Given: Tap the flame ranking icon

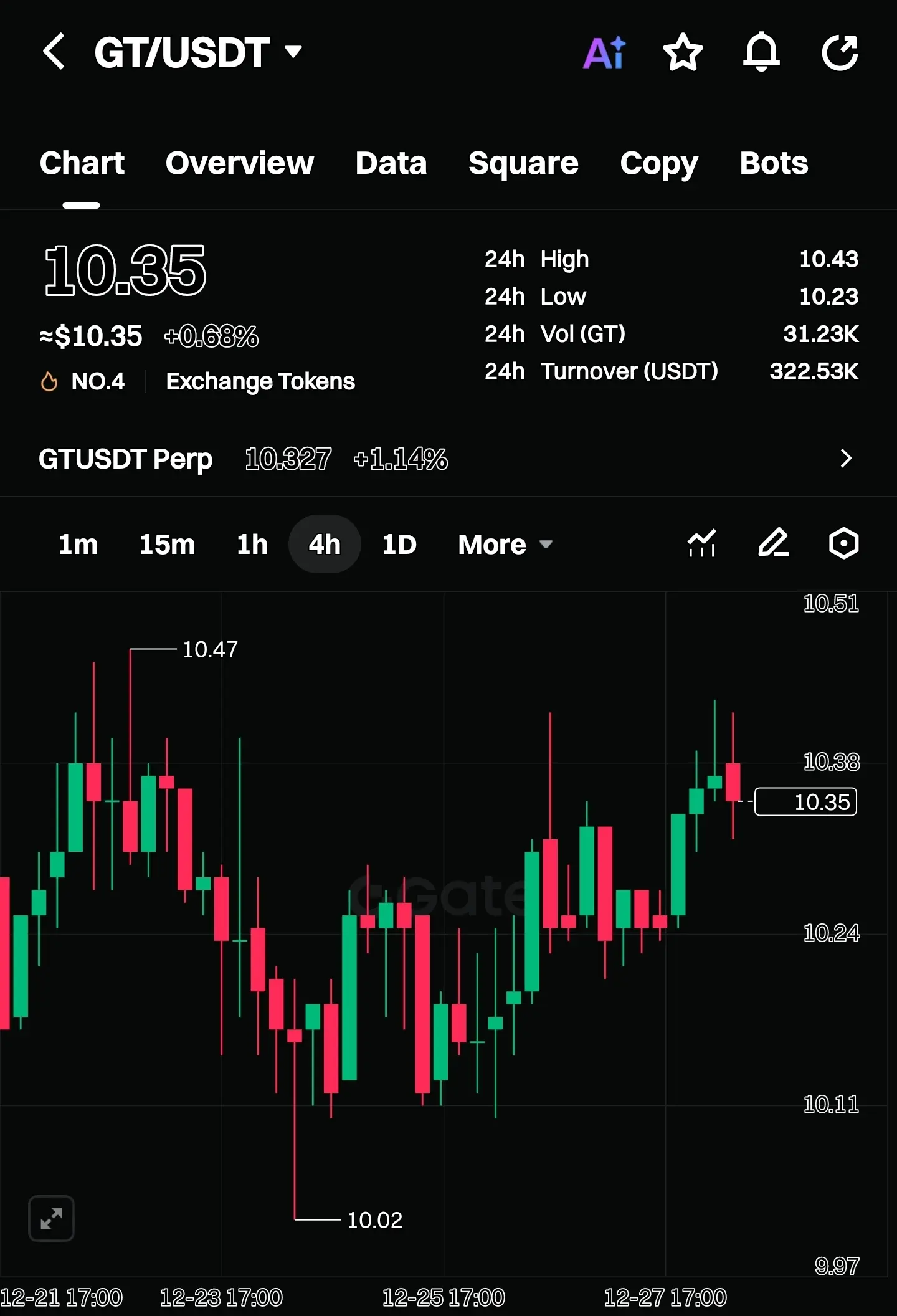Looking at the screenshot, I should click(49, 381).
